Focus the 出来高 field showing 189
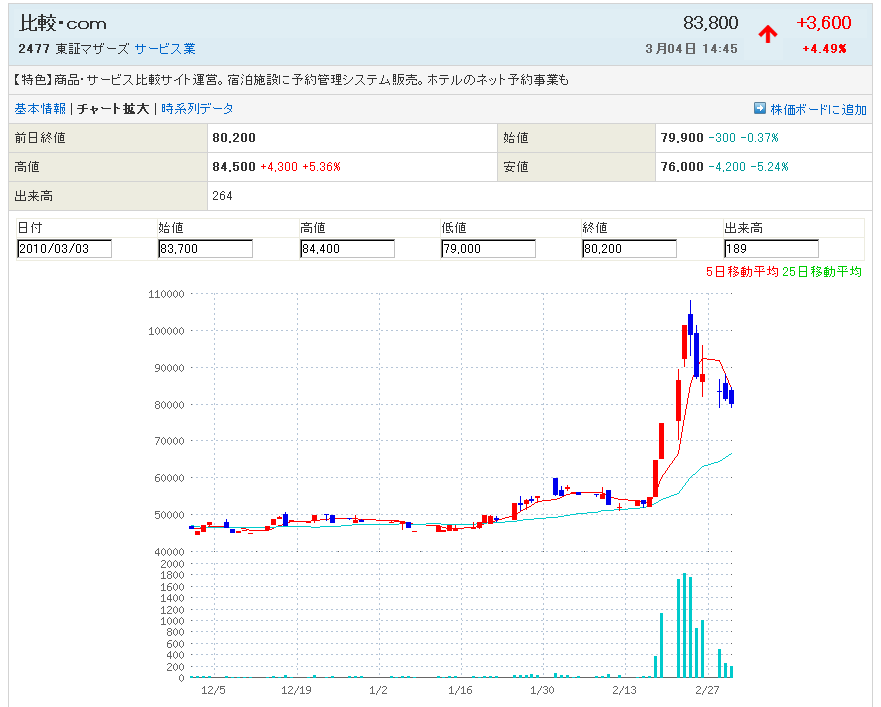The width and height of the screenshot is (881, 707). click(771, 249)
